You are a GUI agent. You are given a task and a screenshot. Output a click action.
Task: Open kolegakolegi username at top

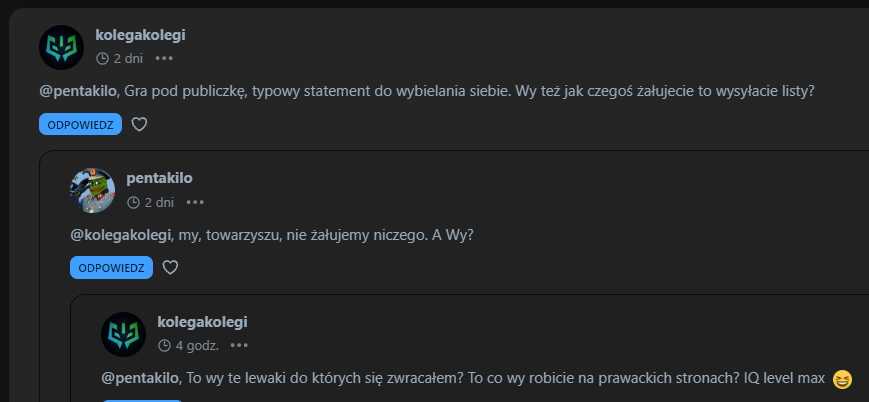[x=140, y=35]
